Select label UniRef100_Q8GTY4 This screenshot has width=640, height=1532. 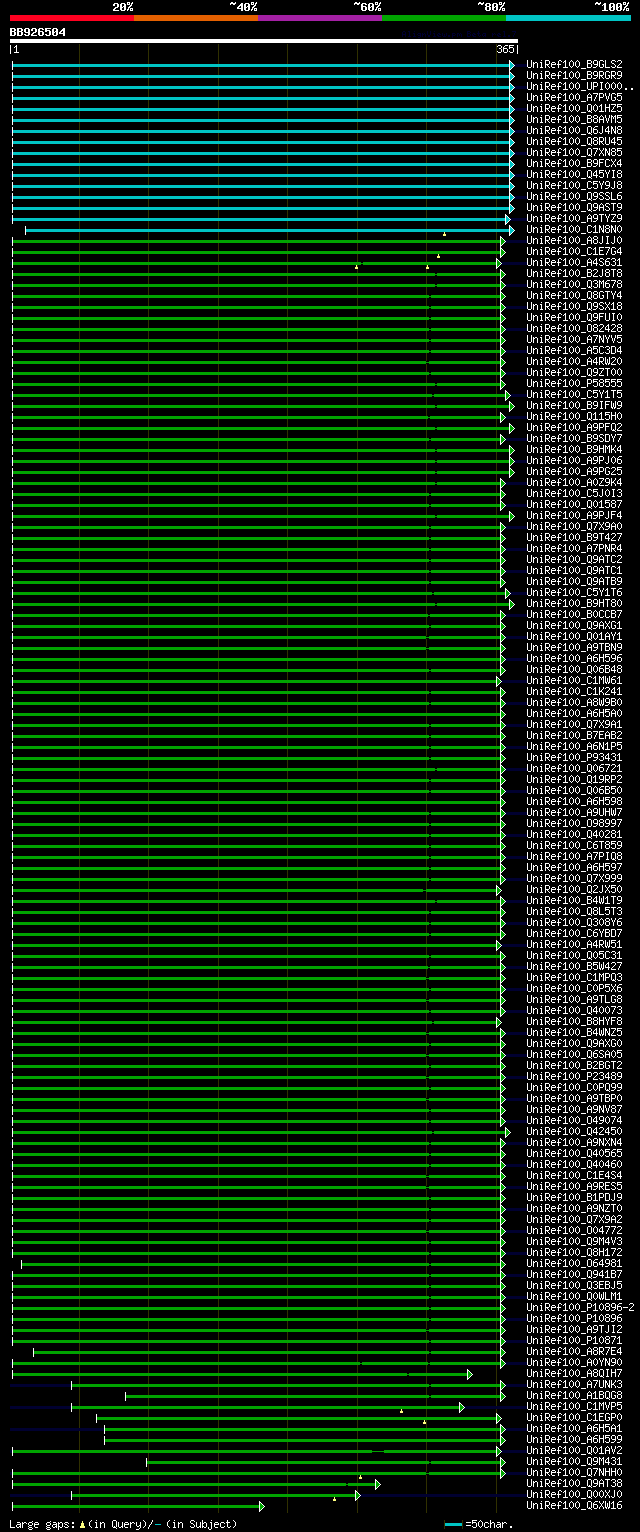pyautogui.click(x=574, y=295)
